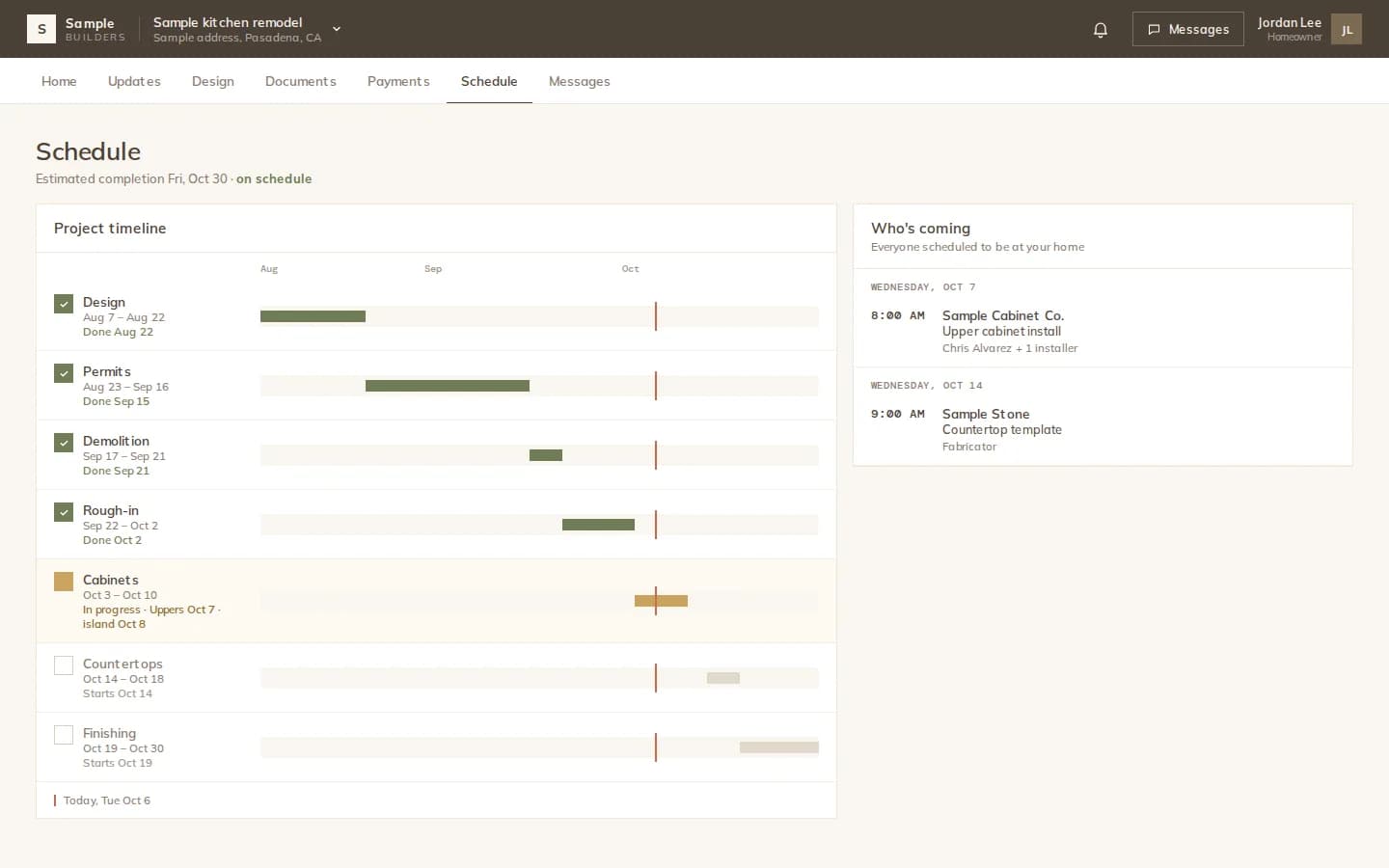This screenshot has width=1389, height=868.
Task: Check the Finishing phase checkbox
Action: coord(64,735)
